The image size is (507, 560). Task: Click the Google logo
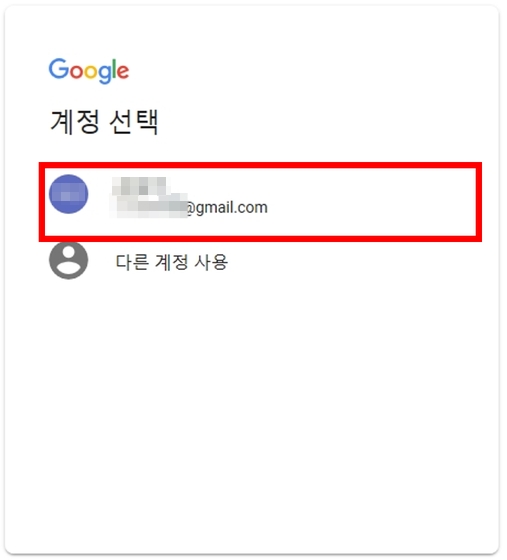(89, 71)
